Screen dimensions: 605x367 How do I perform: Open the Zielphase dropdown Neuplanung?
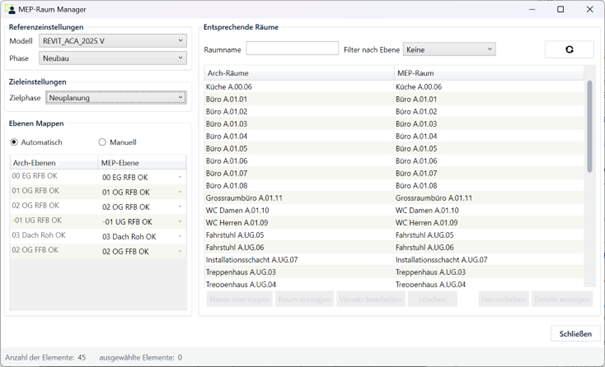tap(116, 98)
